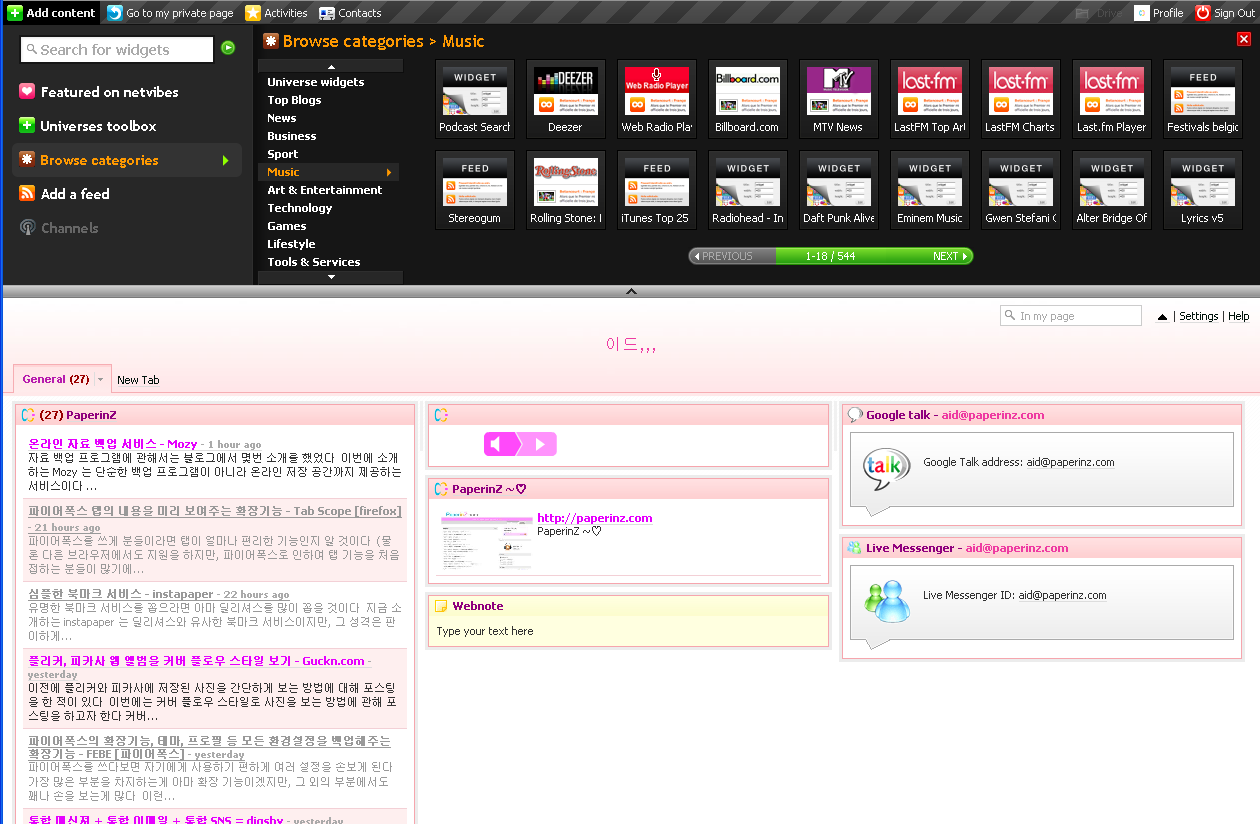Viewport: 1260px width, 824px height.
Task: Open the http://paperinz.com link
Action: (x=594, y=518)
